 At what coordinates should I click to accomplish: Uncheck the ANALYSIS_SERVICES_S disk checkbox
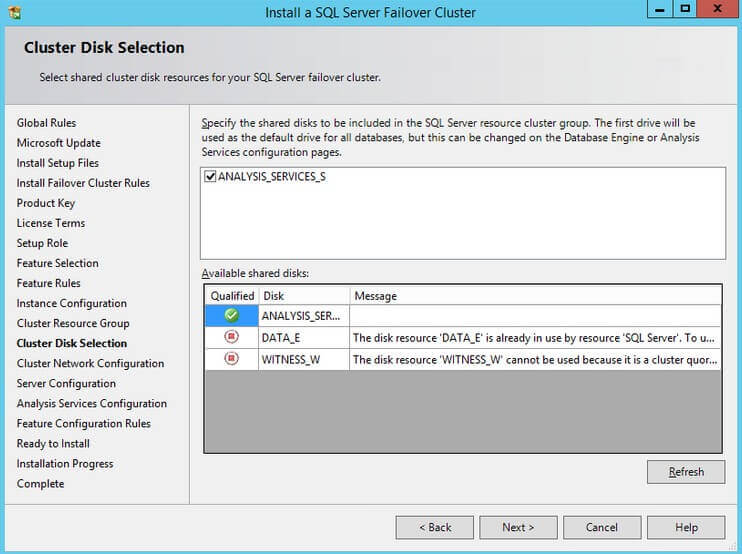210,177
